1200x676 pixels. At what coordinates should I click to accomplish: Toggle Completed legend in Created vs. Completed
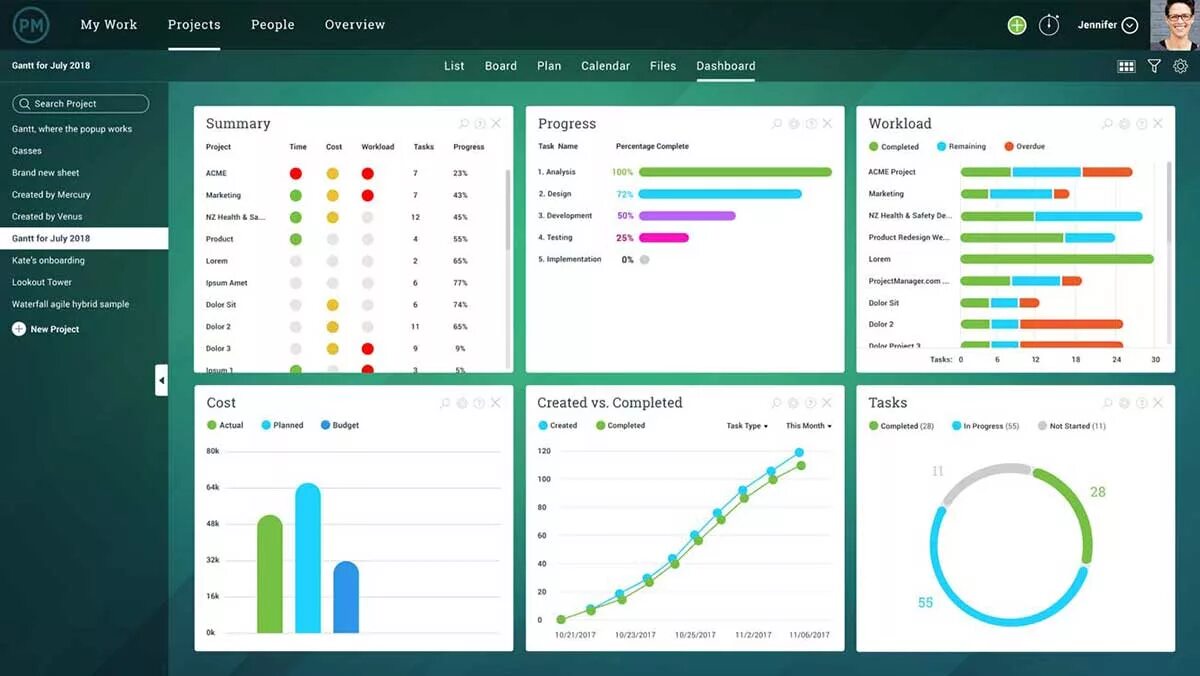pyautogui.click(x=620, y=426)
